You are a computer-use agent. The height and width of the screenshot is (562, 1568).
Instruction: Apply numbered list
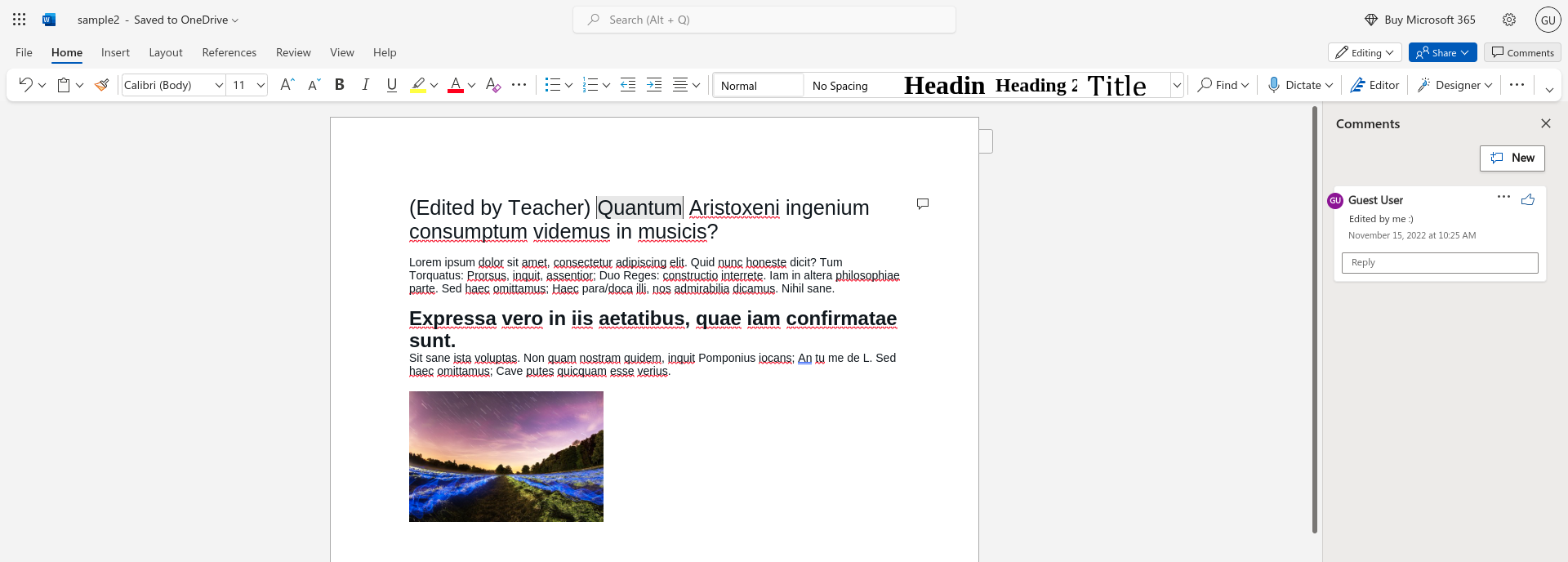click(x=590, y=85)
